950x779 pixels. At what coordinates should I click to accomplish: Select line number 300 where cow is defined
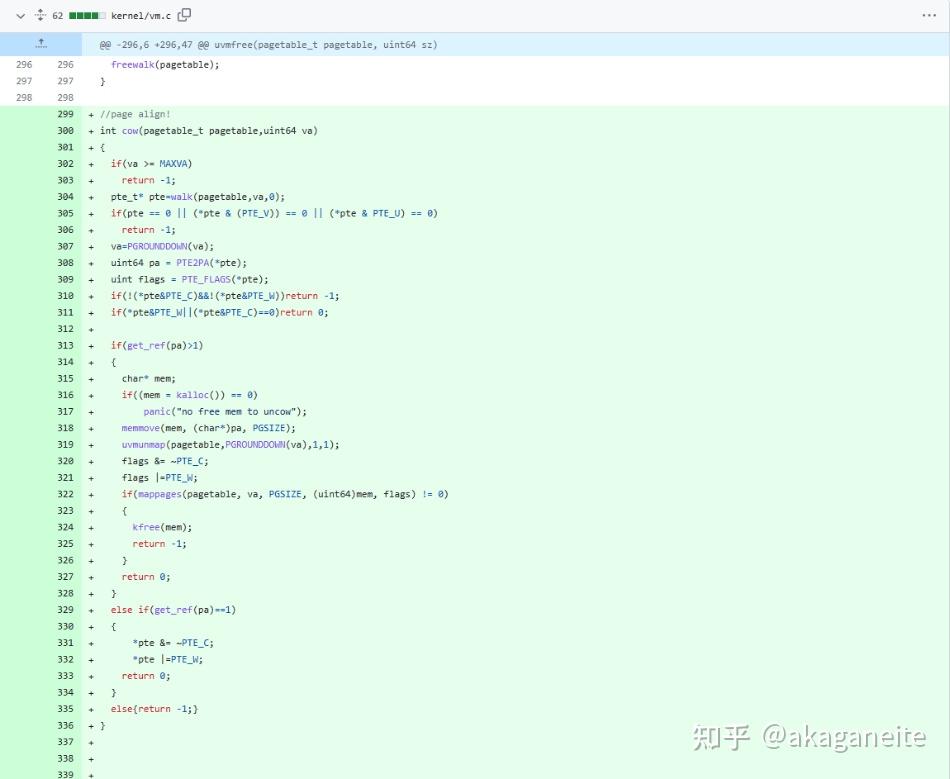pos(65,130)
